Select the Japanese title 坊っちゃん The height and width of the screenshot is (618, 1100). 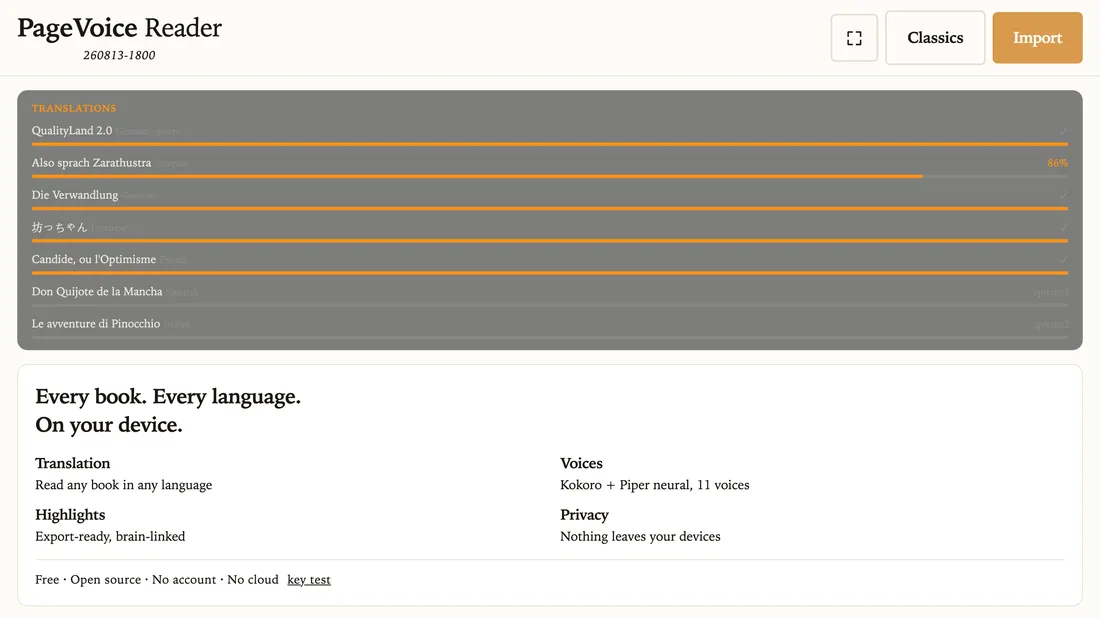coord(59,227)
